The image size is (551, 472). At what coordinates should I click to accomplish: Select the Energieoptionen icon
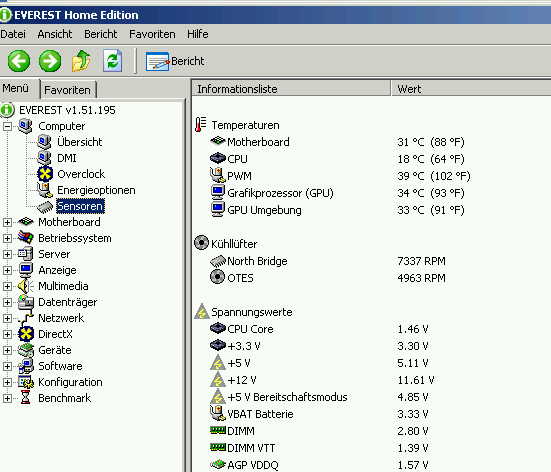tap(45, 190)
